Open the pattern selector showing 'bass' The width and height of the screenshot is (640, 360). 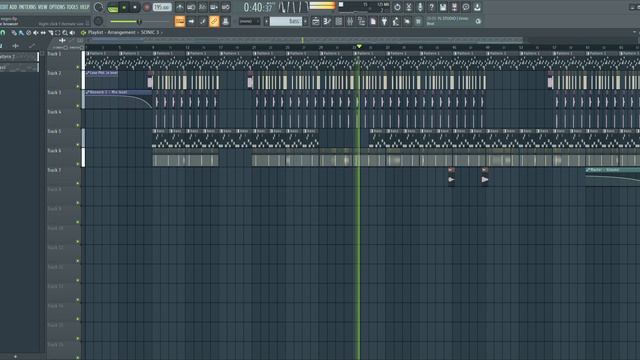[x=286, y=21]
